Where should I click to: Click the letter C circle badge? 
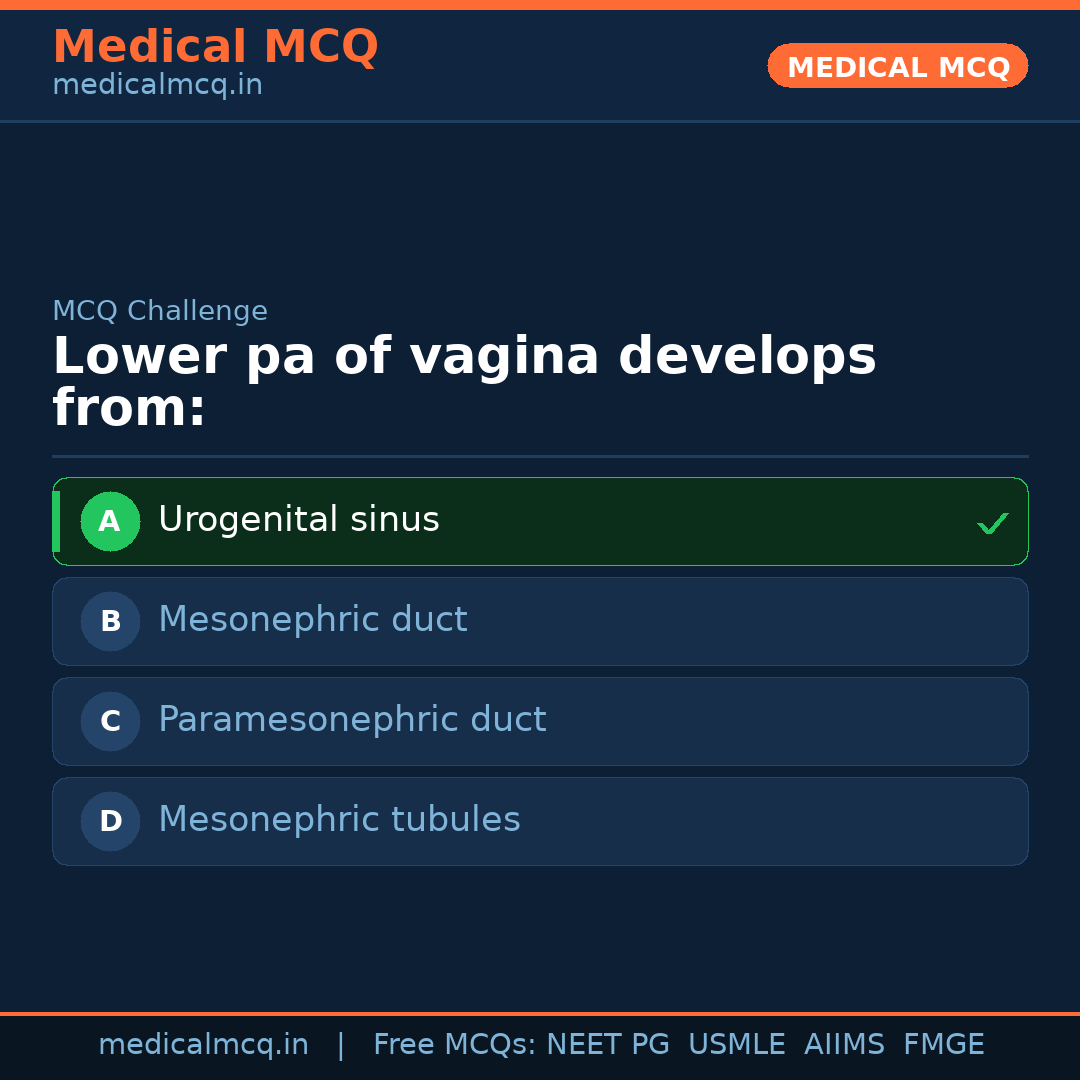pos(110,721)
